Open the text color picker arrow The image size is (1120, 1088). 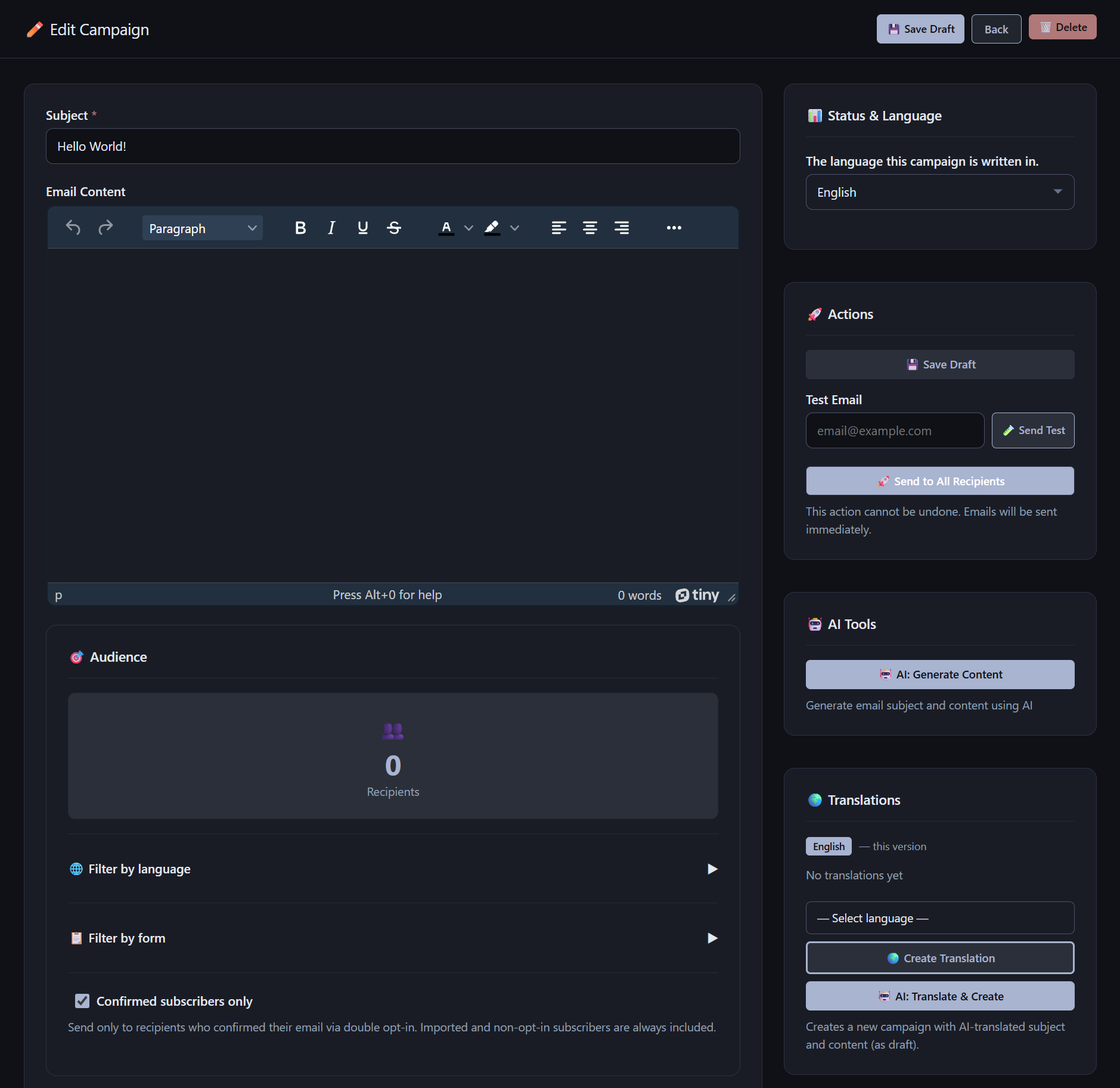coord(469,228)
